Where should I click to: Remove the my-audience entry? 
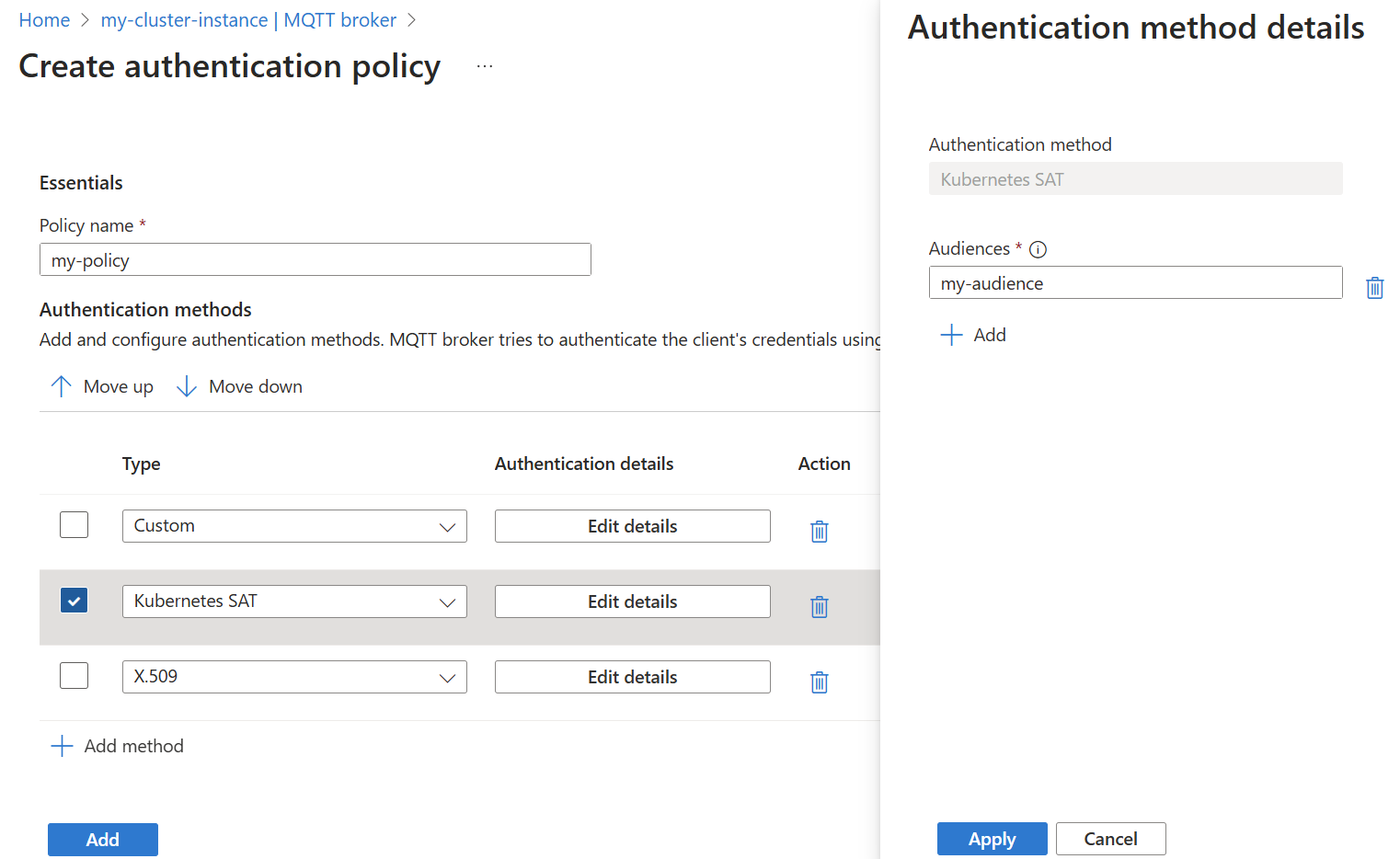1374,287
